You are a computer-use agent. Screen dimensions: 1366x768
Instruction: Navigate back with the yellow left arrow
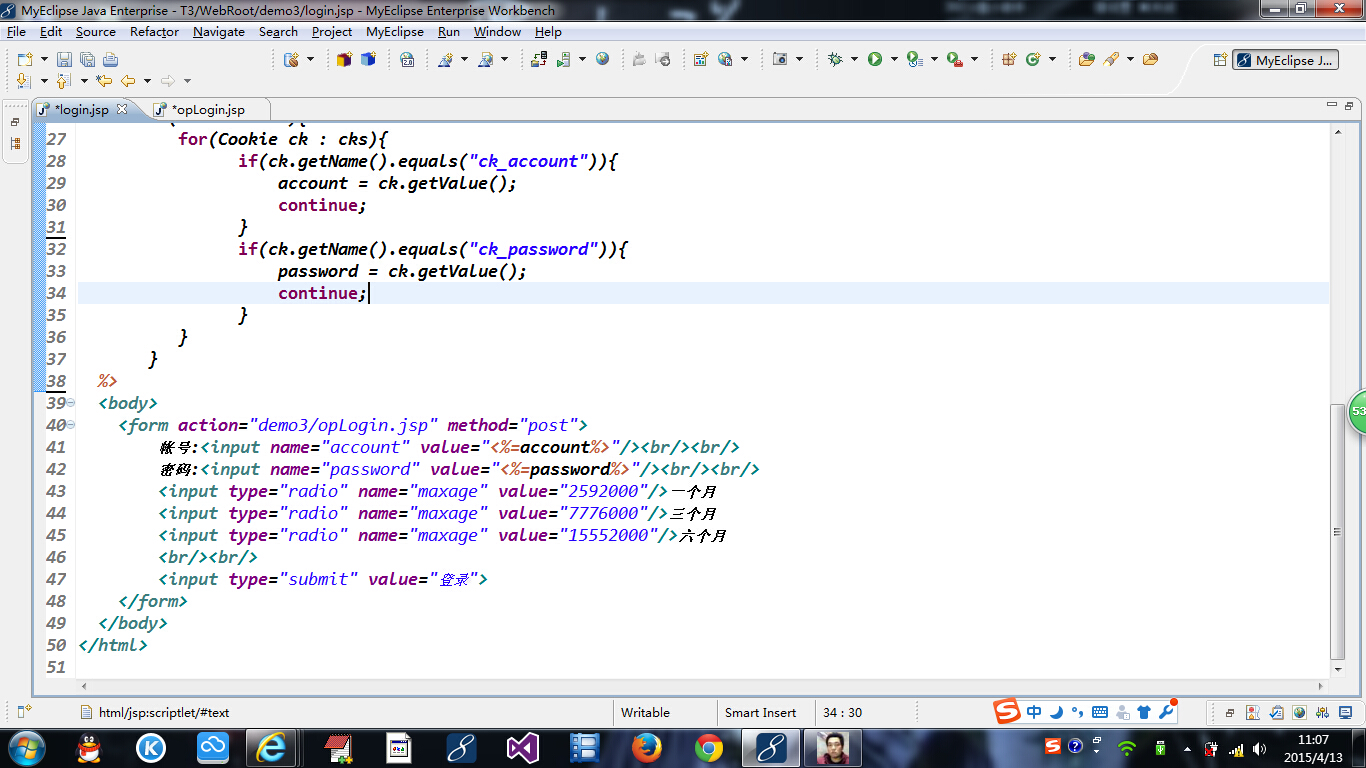coord(128,81)
